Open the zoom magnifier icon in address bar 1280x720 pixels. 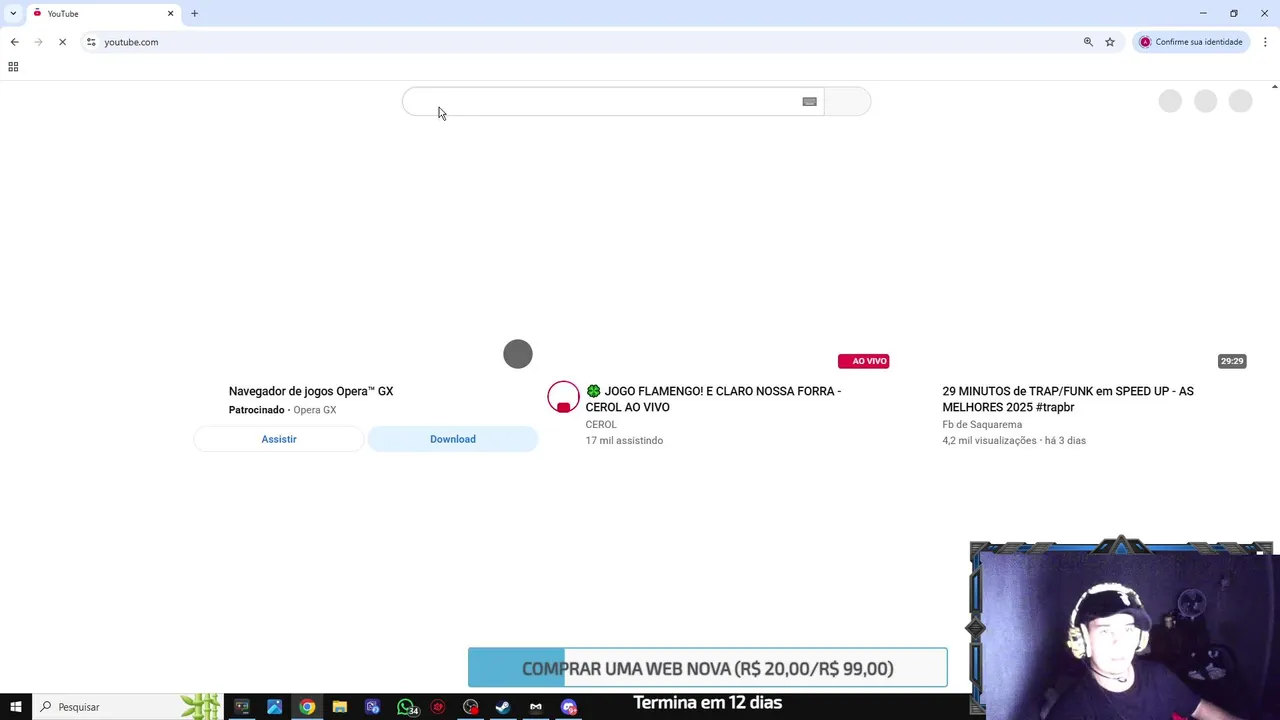[x=1088, y=42]
